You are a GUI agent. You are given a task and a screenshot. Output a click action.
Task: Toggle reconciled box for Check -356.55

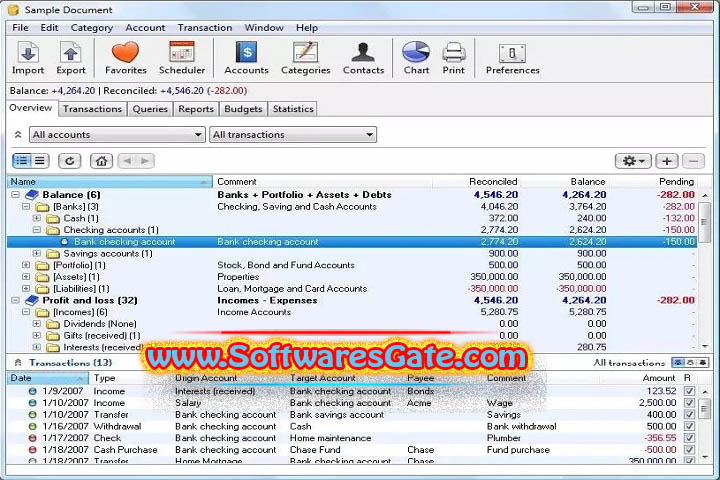click(x=689, y=438)
